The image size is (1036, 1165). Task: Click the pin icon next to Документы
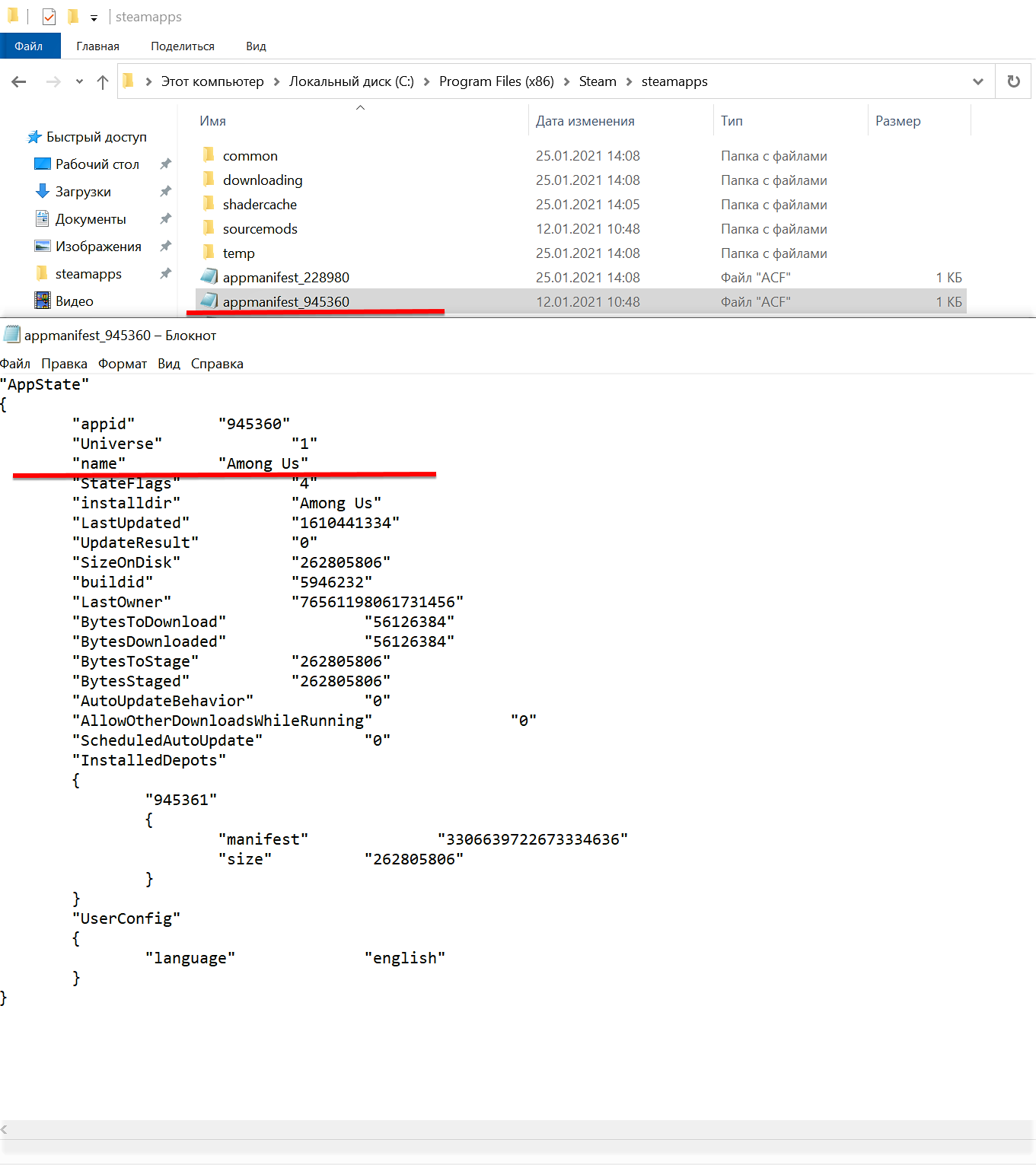click(165, 219)
